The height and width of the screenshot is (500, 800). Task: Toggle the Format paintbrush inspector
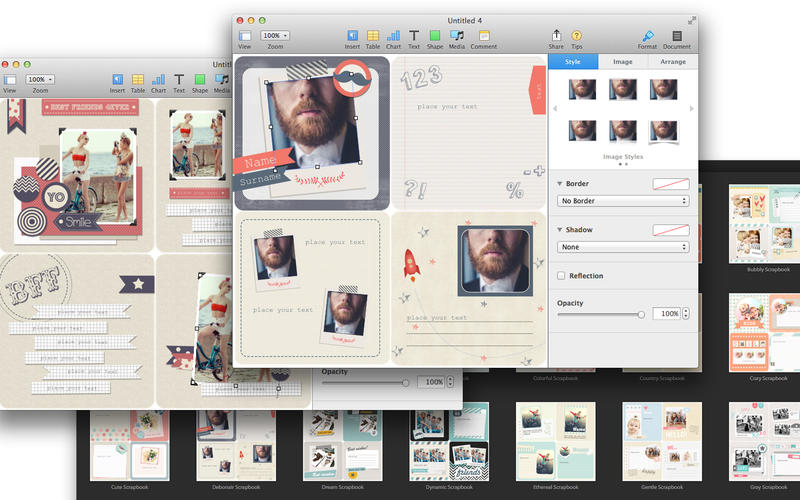click(647, 35)
